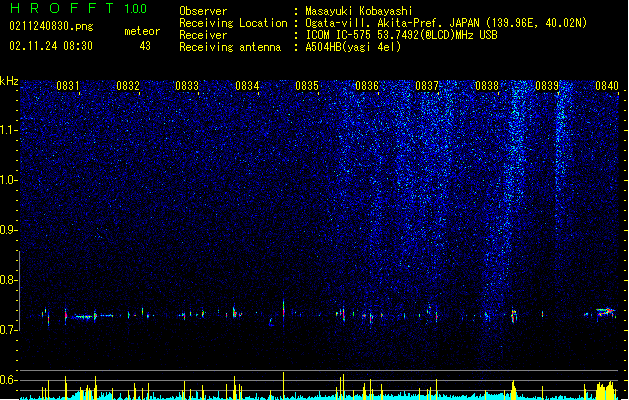Click the Receiving antenna label
This screenshot has height=400, width=629.
pos(230,47)
